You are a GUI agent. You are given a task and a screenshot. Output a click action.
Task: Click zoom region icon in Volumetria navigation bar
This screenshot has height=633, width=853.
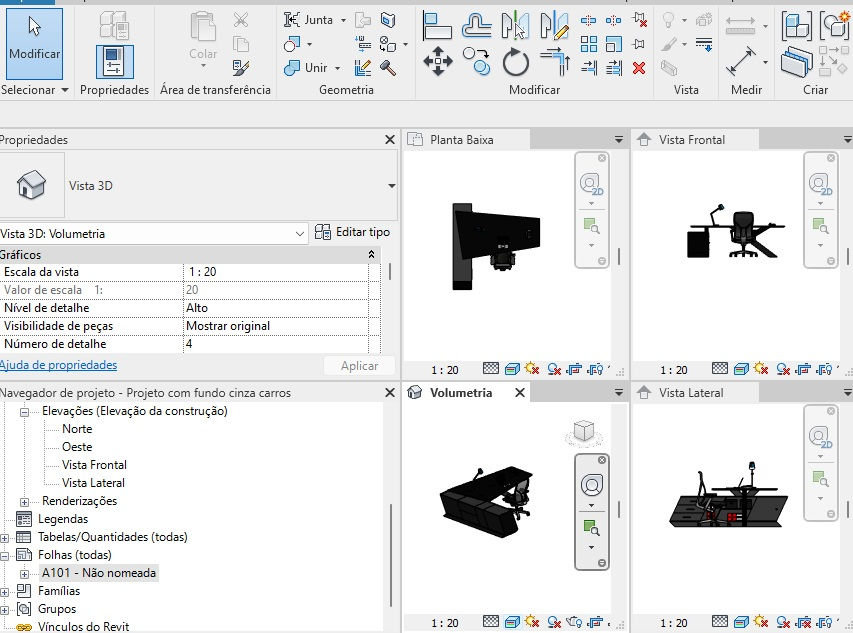coord(591,527)
